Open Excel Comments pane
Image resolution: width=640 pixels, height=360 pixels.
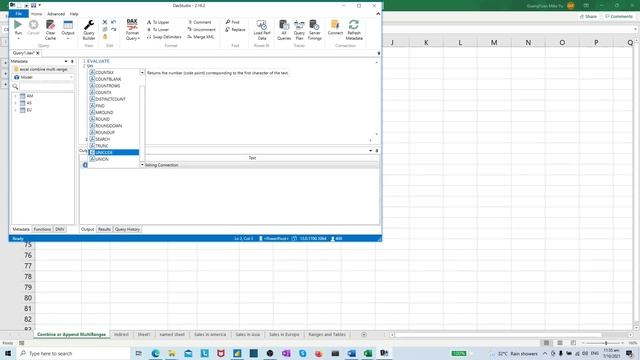point(619,17)
